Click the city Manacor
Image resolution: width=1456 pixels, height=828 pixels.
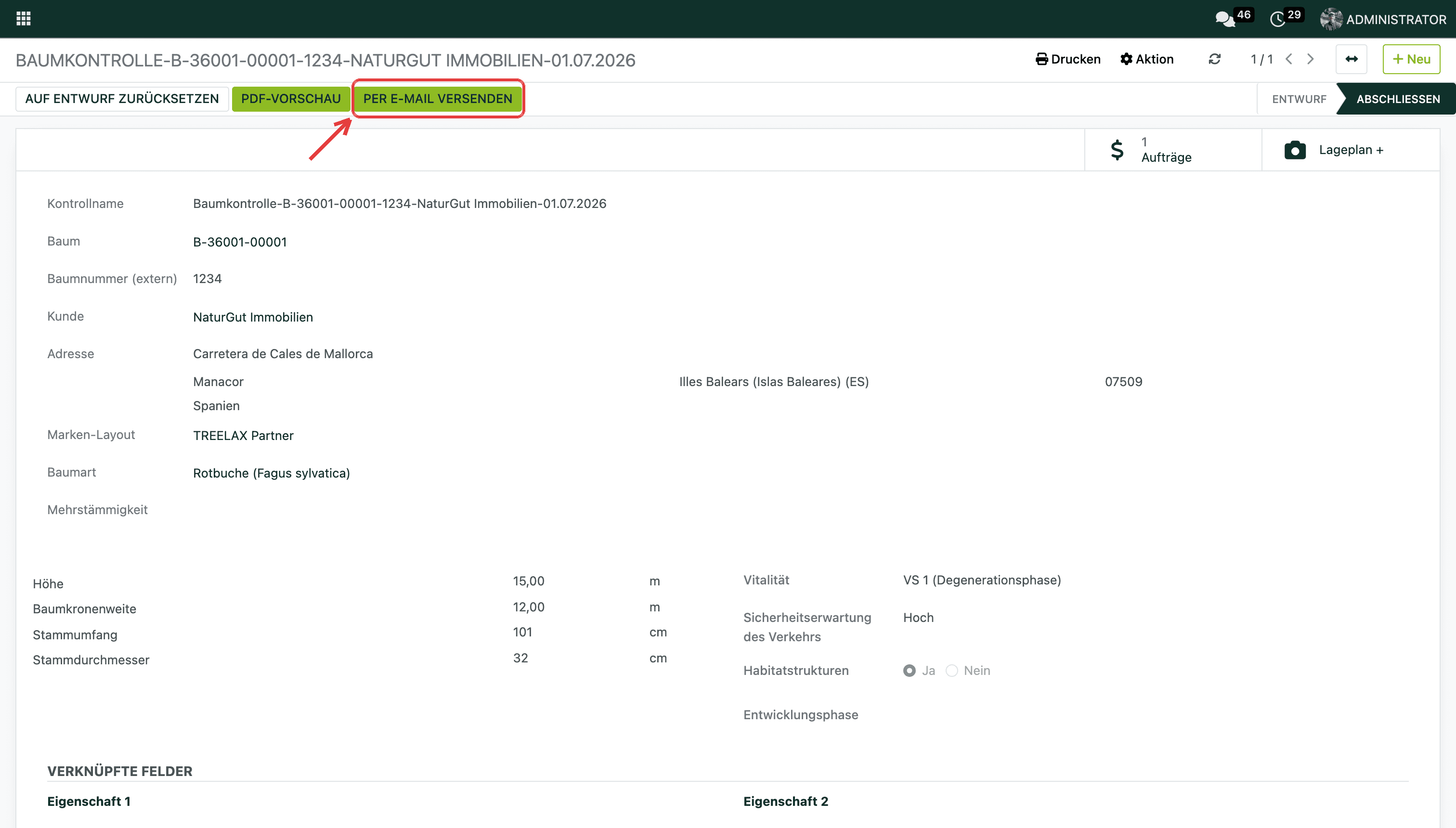pyautogui.click(x=219, y=382)
